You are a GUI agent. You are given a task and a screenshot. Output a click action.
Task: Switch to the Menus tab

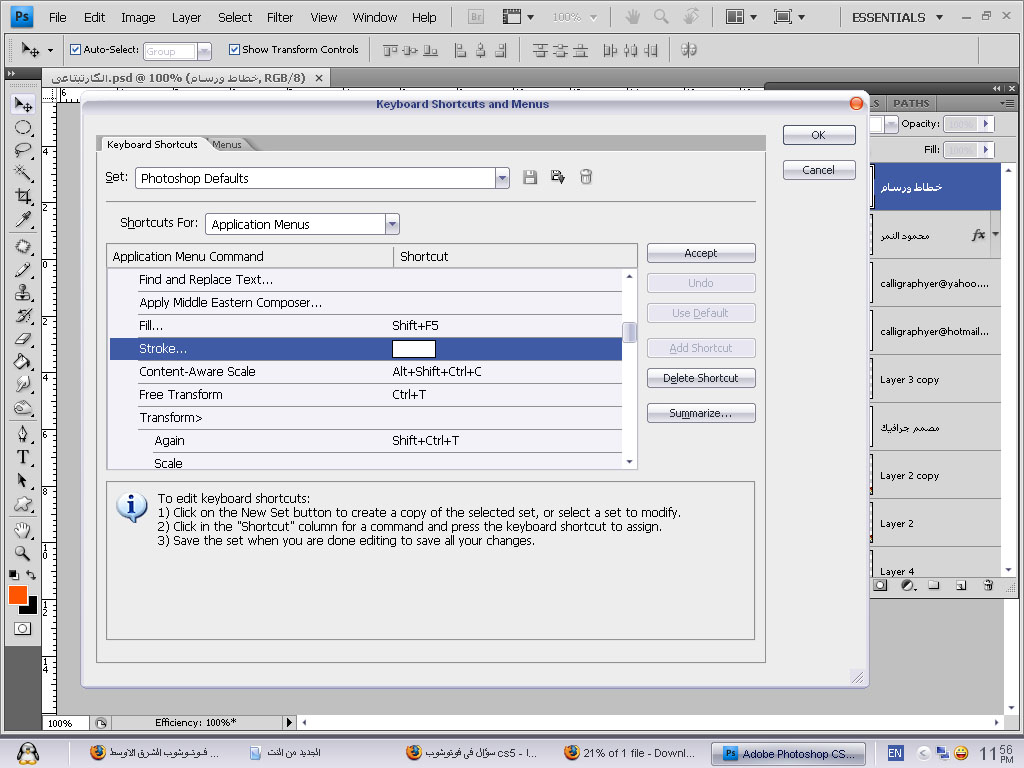click(x=227, y=144)
